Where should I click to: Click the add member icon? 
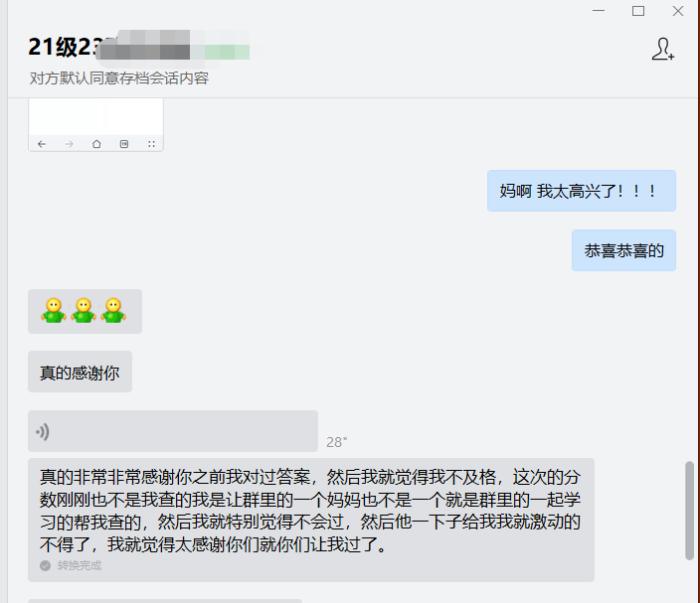click(663, 49)
